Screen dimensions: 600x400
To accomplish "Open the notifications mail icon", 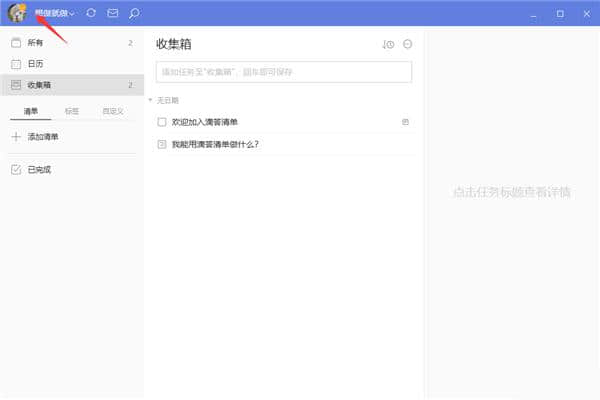I will point(113,14).
